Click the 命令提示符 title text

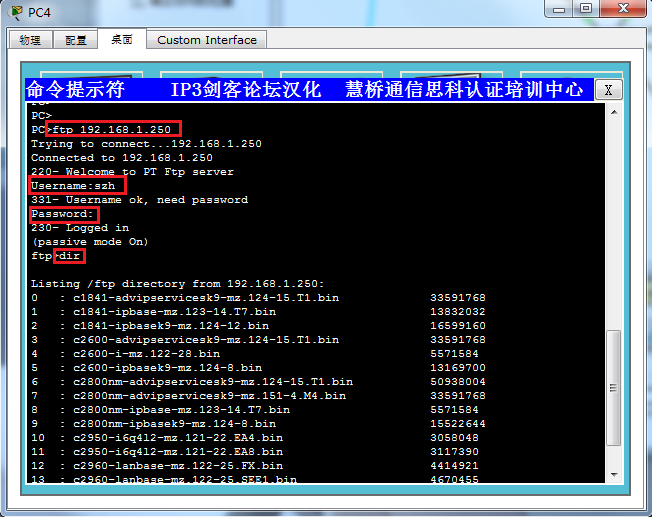[x=75, y=89]
